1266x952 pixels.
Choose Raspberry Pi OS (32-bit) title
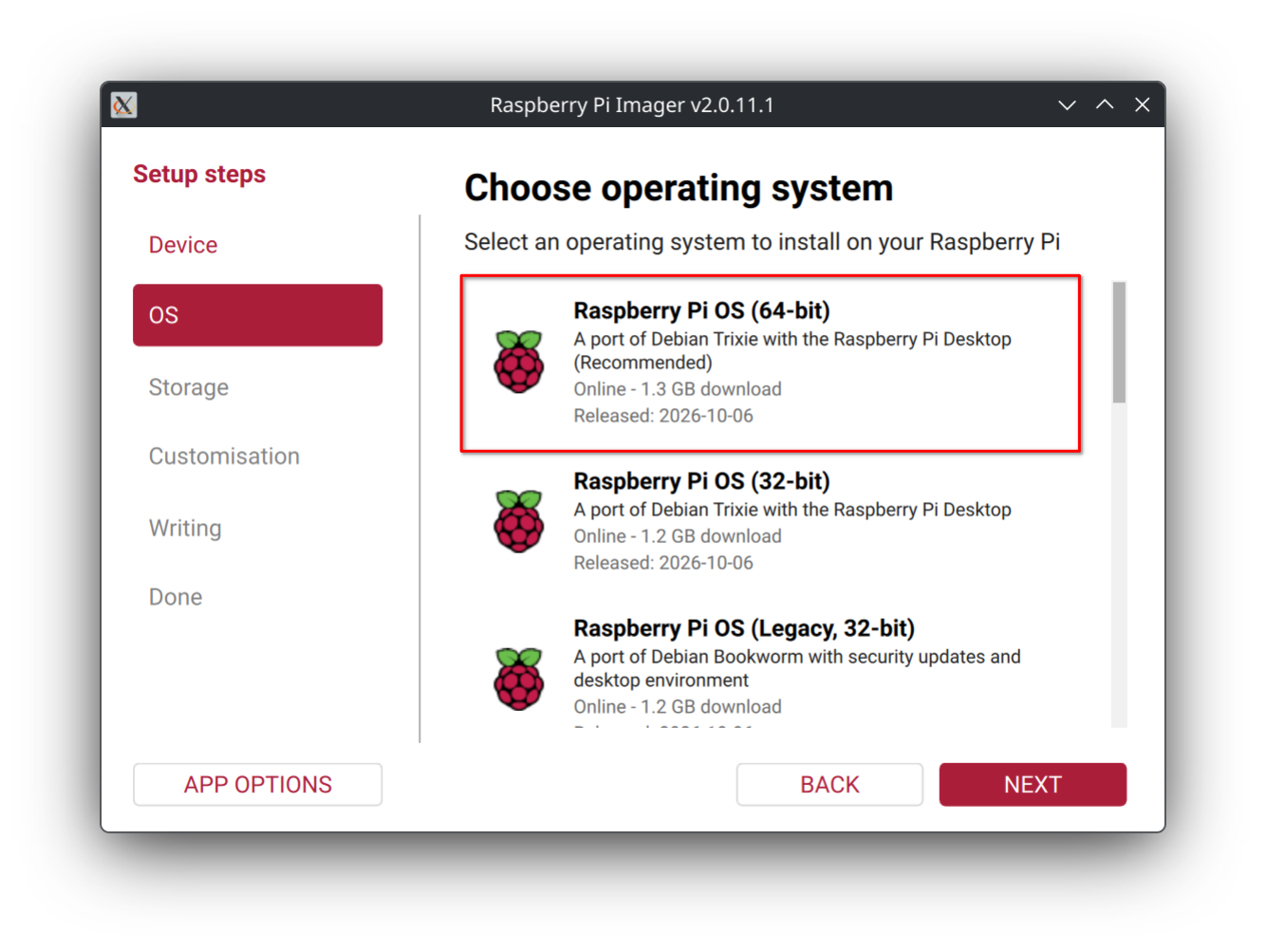click(x=701, y=481)
